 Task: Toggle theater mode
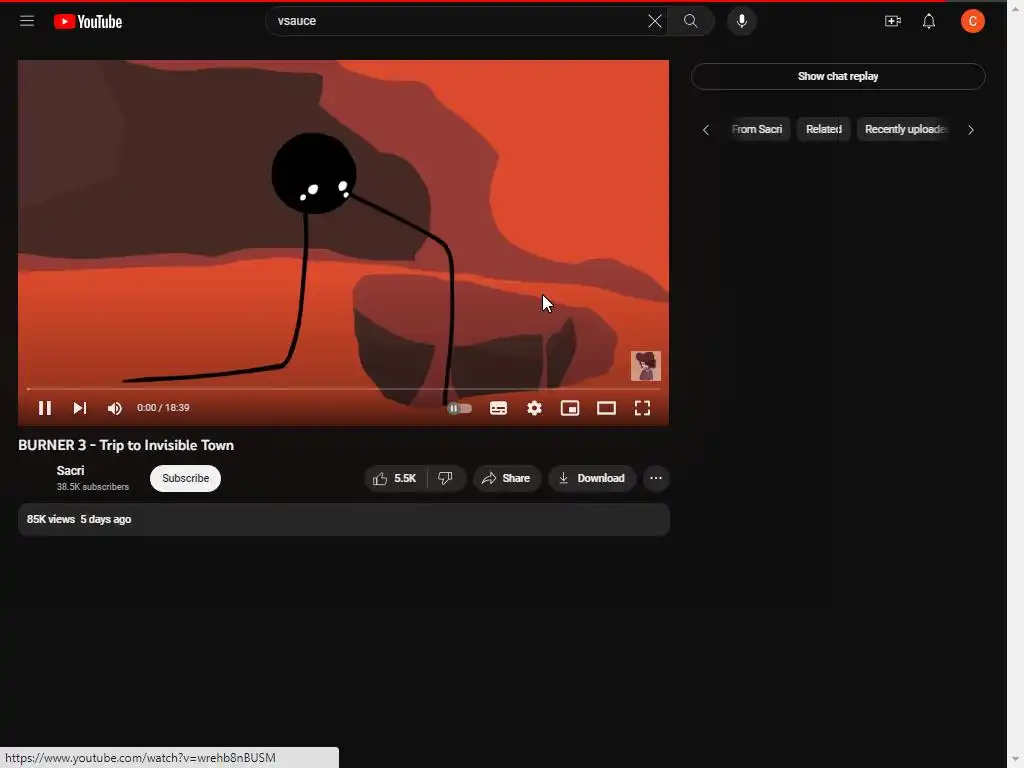606,408
